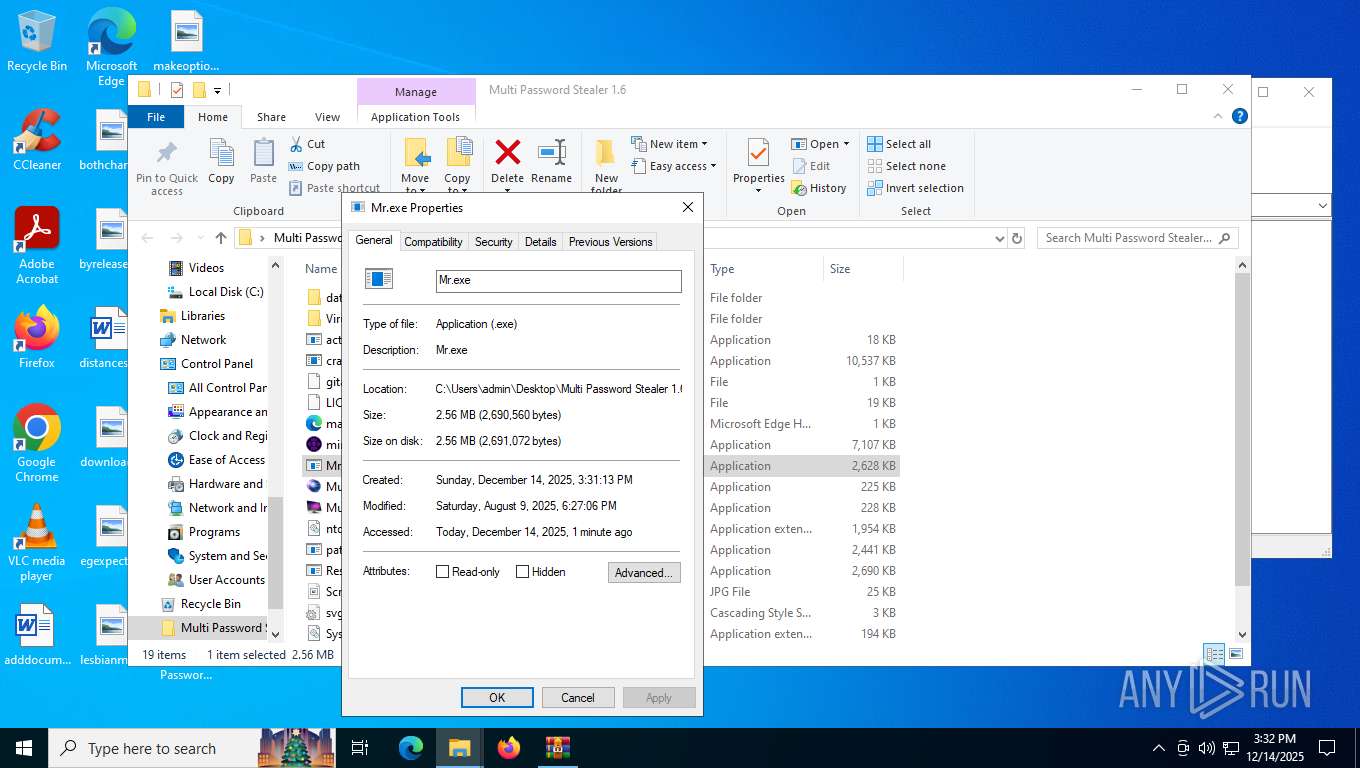This screenshot has width=1360, height=768.
Task: Open the address bar history dropdown
Action: 999,238
